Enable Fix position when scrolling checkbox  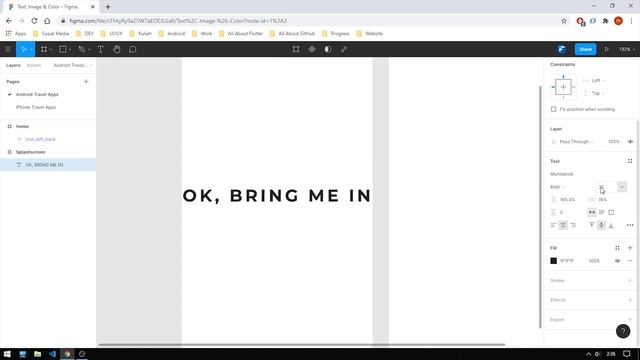tap(553, 109)
